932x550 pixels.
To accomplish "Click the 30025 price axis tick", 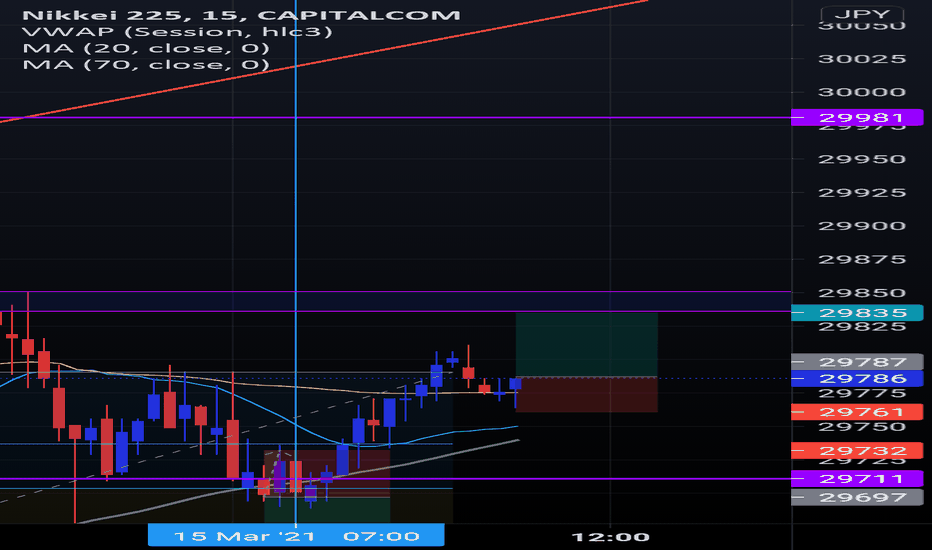I will (862, 59).
